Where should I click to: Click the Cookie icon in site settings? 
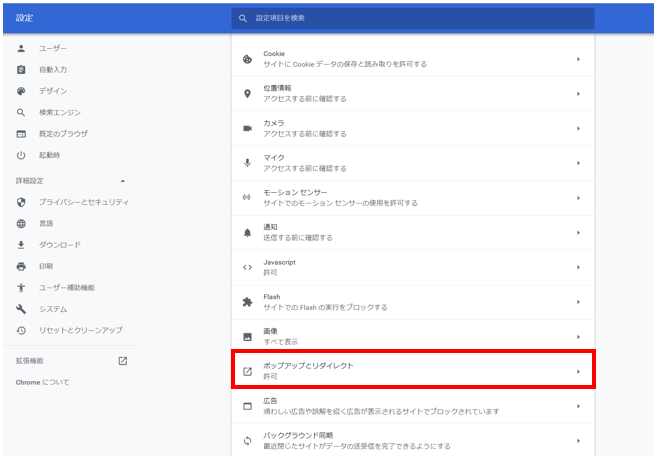click(247, 59)
